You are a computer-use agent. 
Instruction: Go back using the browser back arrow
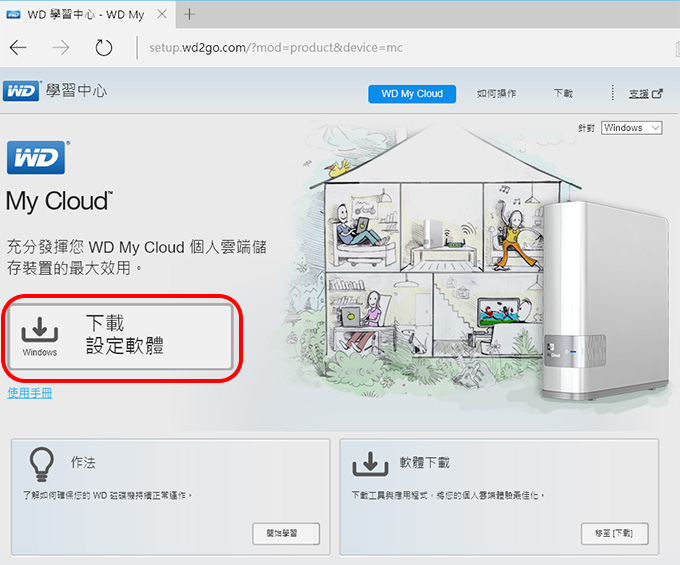(18, 48)
